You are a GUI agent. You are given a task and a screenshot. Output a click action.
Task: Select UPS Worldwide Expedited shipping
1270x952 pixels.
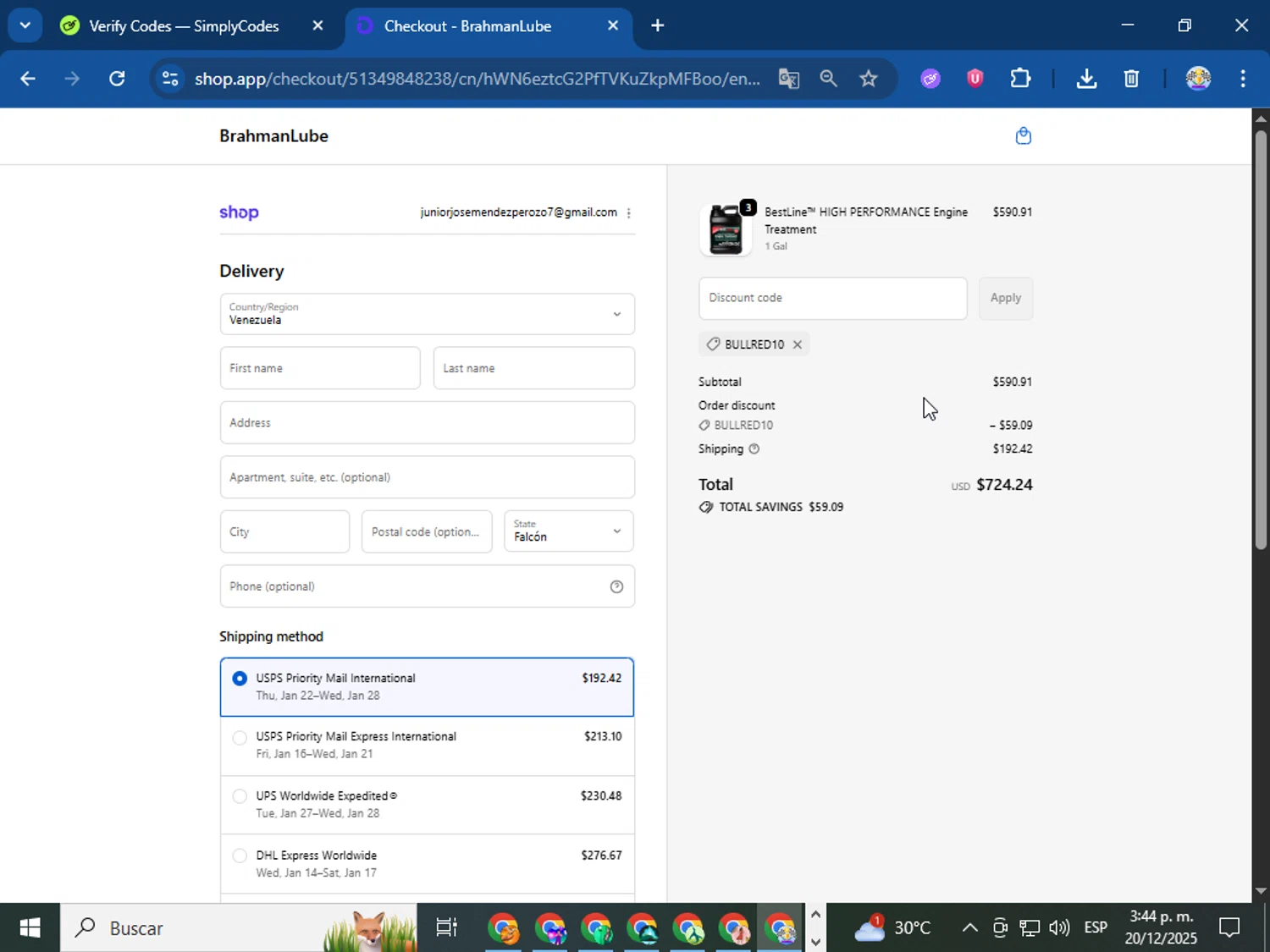tap(427, 805)
